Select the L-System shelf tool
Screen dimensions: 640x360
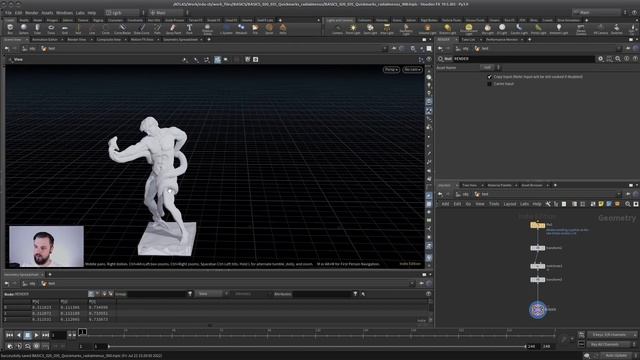(x=226, y=29)
